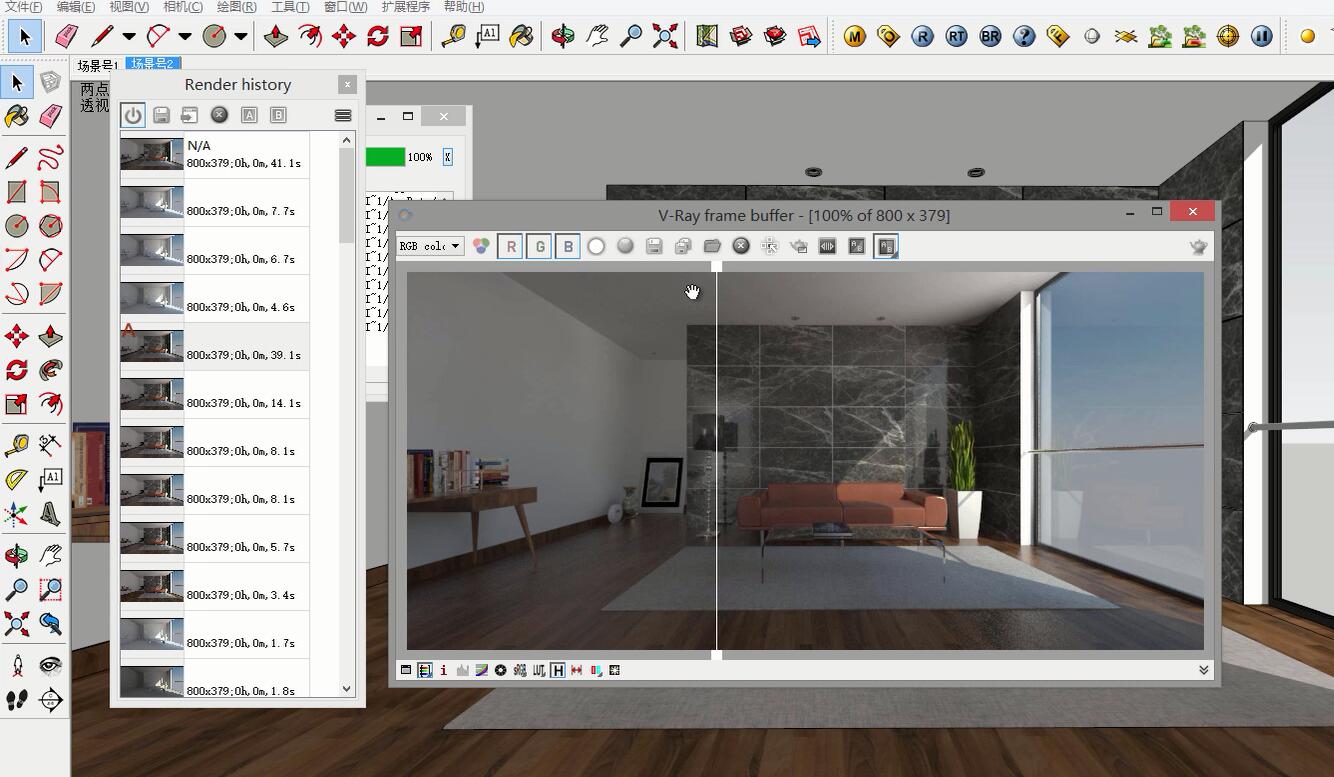Screen dimensions: 1334x777
Task: Open the 相机(C) menu
Action: (x=183, y=7)
